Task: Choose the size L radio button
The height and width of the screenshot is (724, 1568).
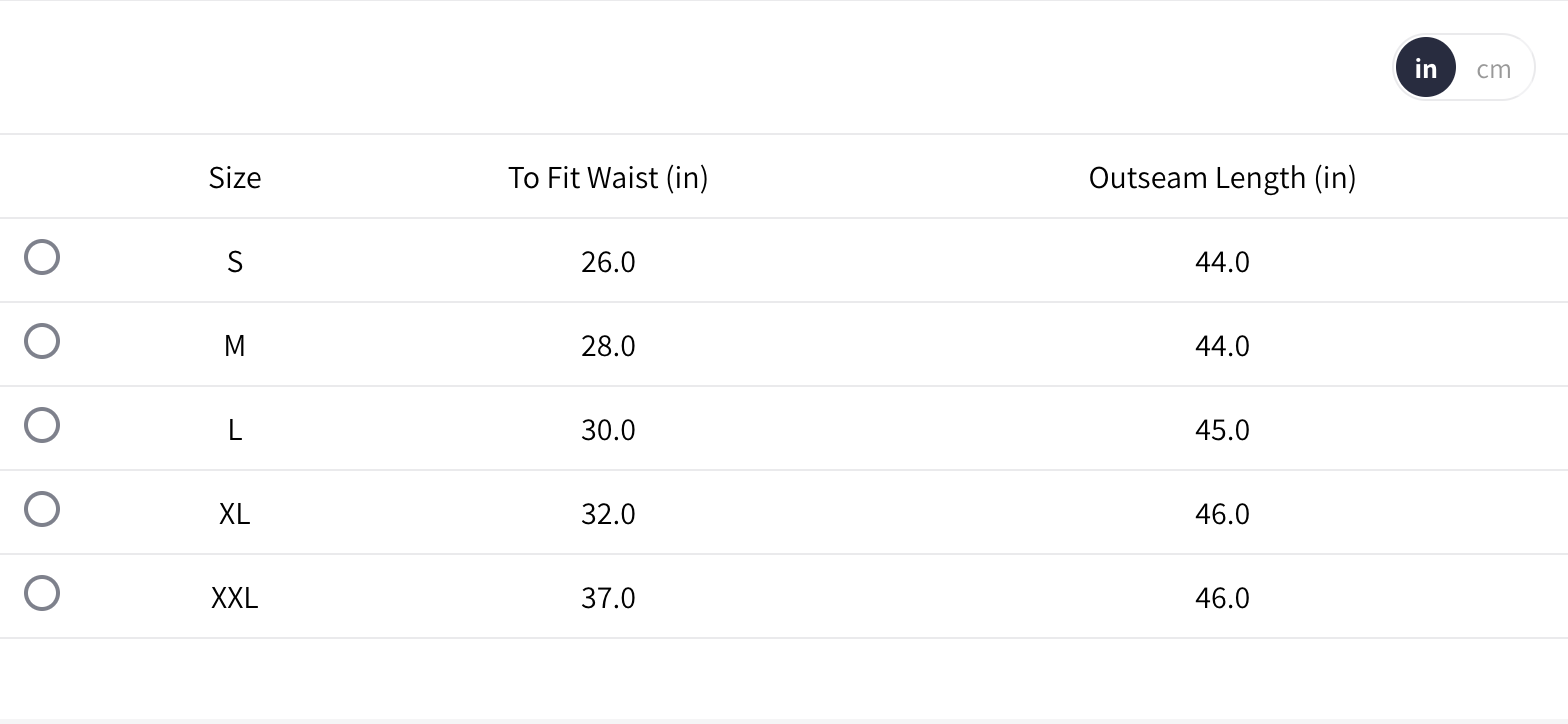Action: click(x=42, y=425)
